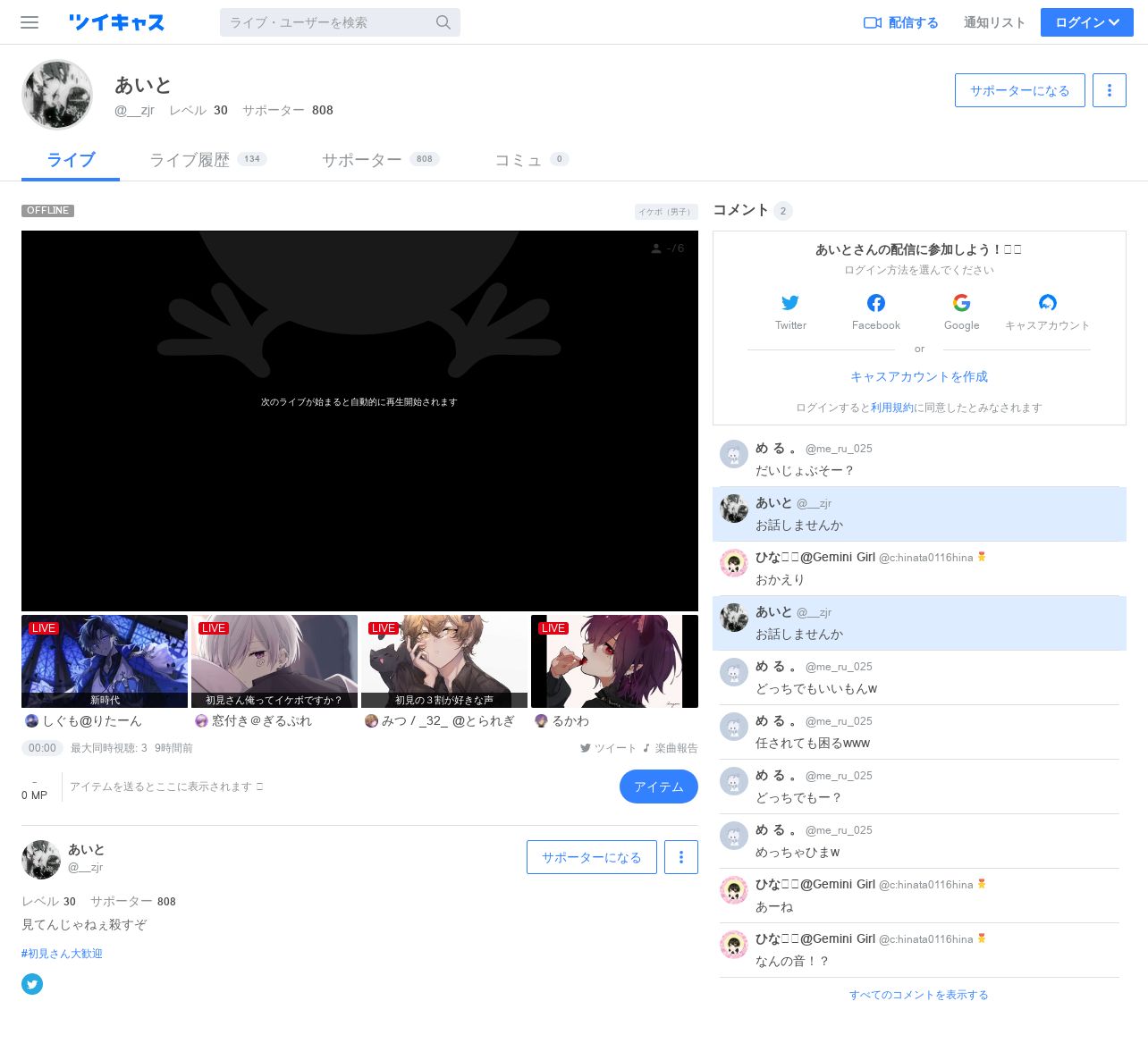Click the search magnifier icon
The height and width of the screenshot is (1060, 1148).
443,22
